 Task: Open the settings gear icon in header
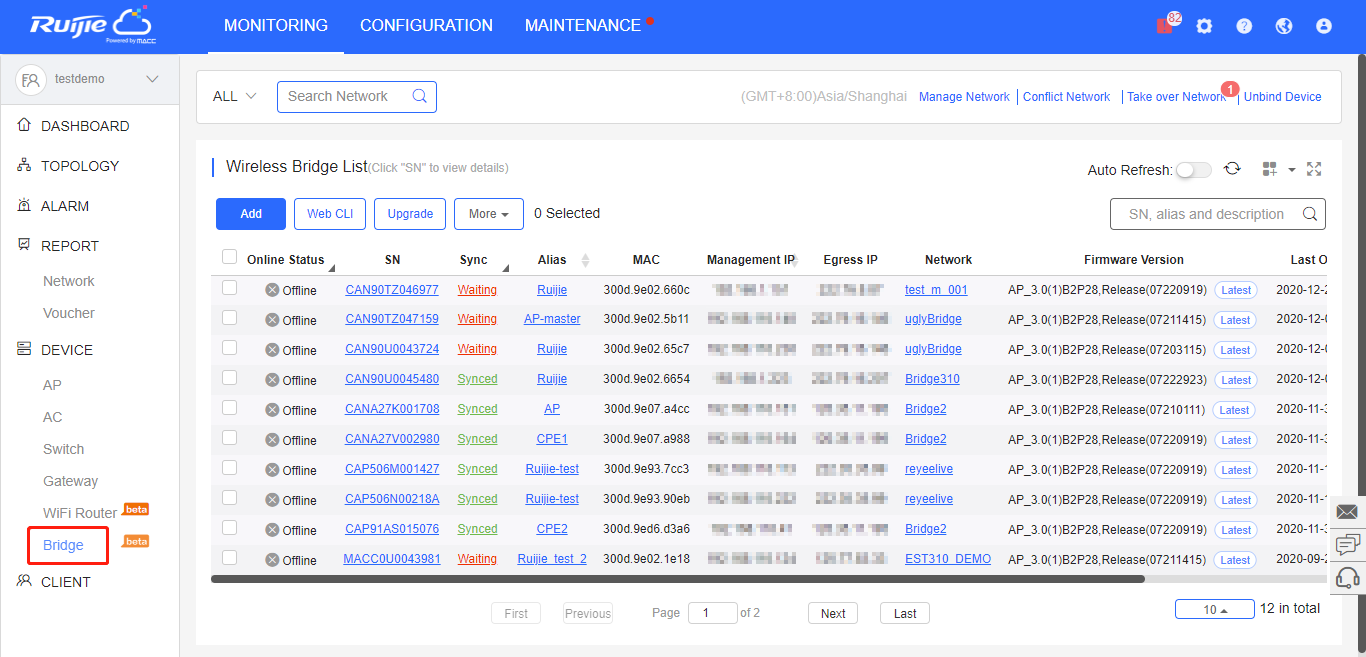[1204, 26]
